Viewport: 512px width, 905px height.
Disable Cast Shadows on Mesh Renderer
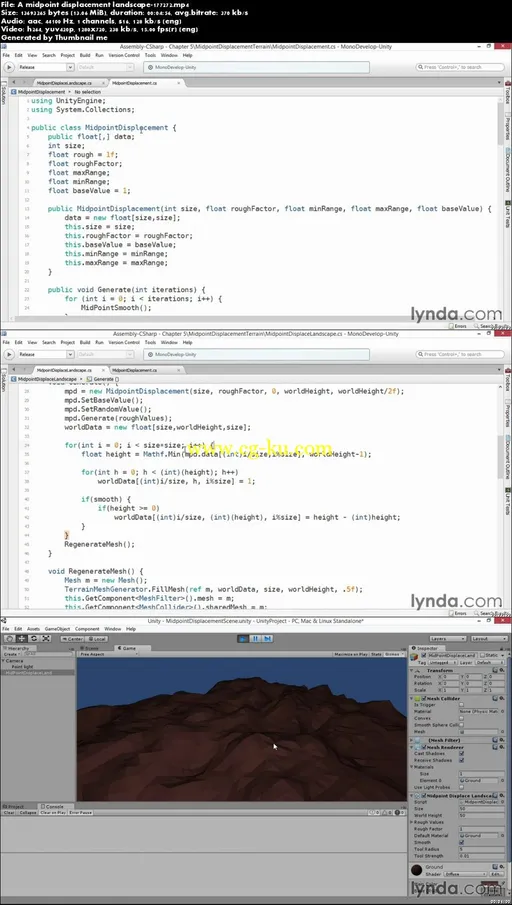point(461,753)
